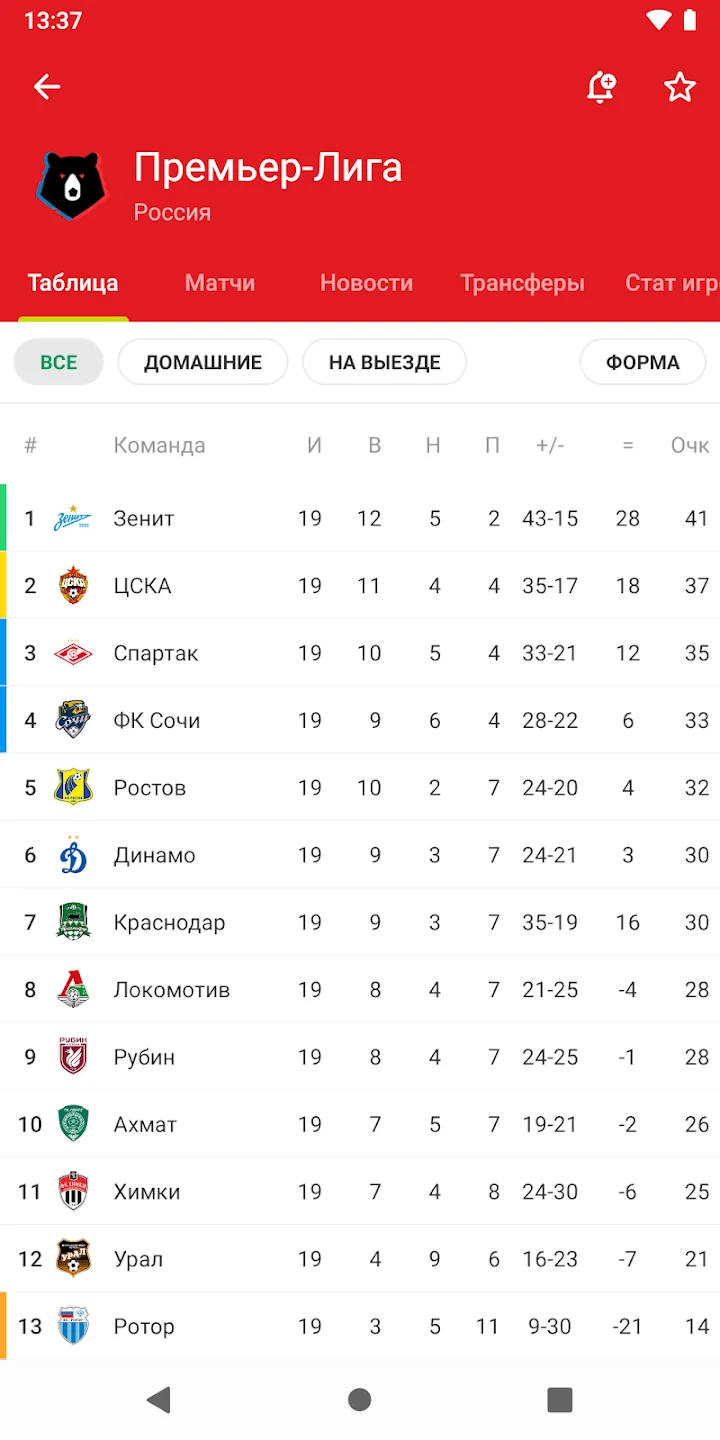This screenshot has height=1440, width=720.
Task: Tap the Зенит club crest
Action: click(x=72, y=519)
